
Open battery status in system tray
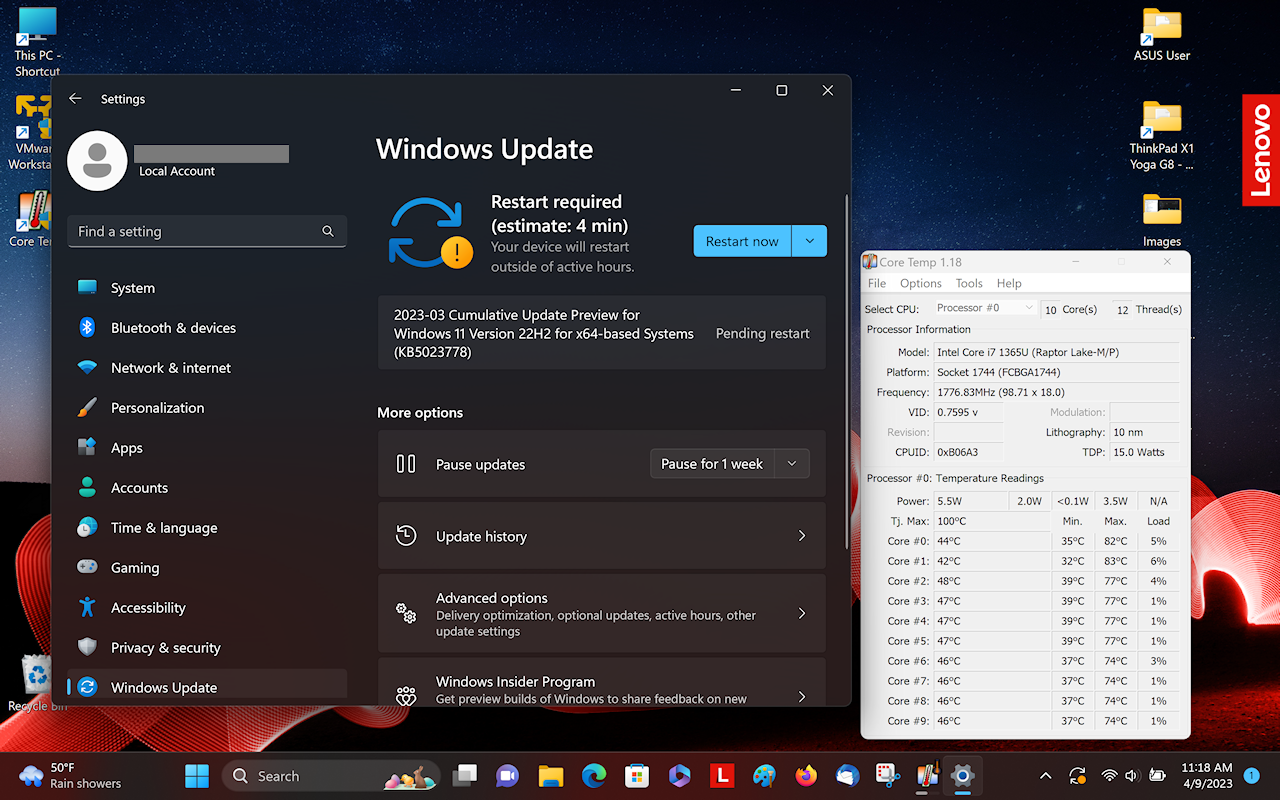pyautogui.click(x=1158, y=776)
